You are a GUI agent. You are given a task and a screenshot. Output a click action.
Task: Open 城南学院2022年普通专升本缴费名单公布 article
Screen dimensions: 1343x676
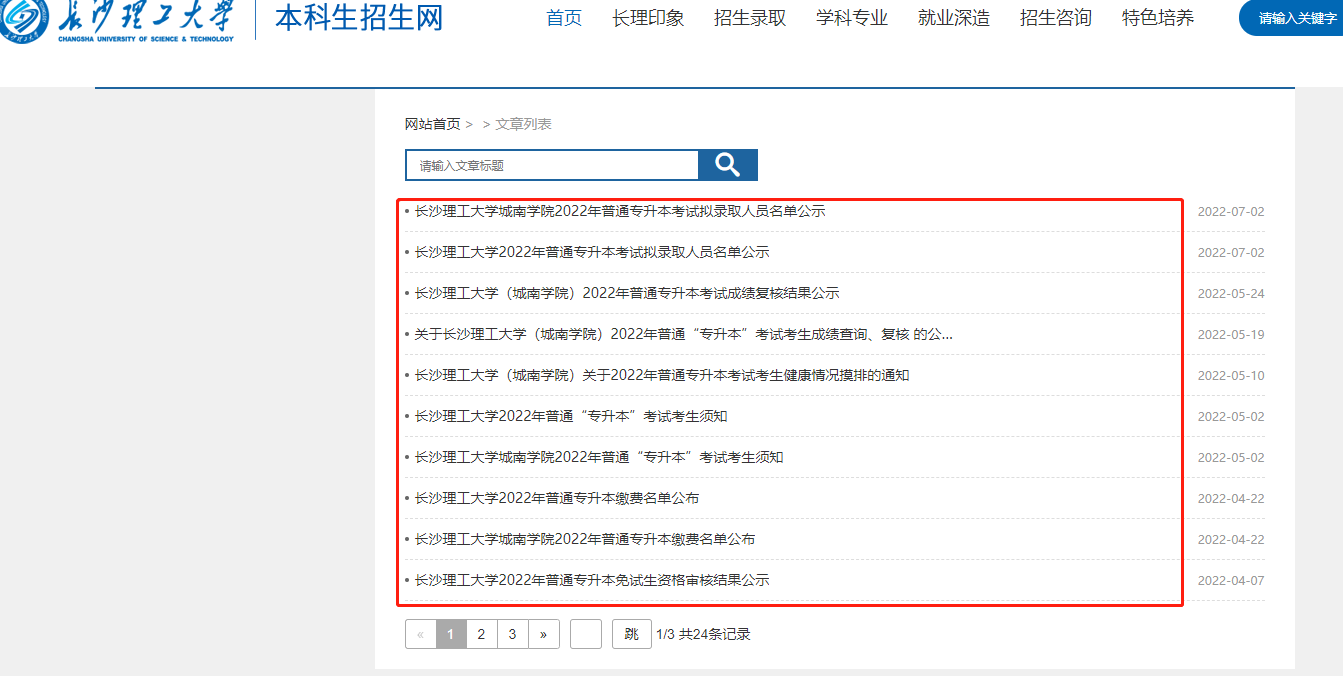pos(585,539)
